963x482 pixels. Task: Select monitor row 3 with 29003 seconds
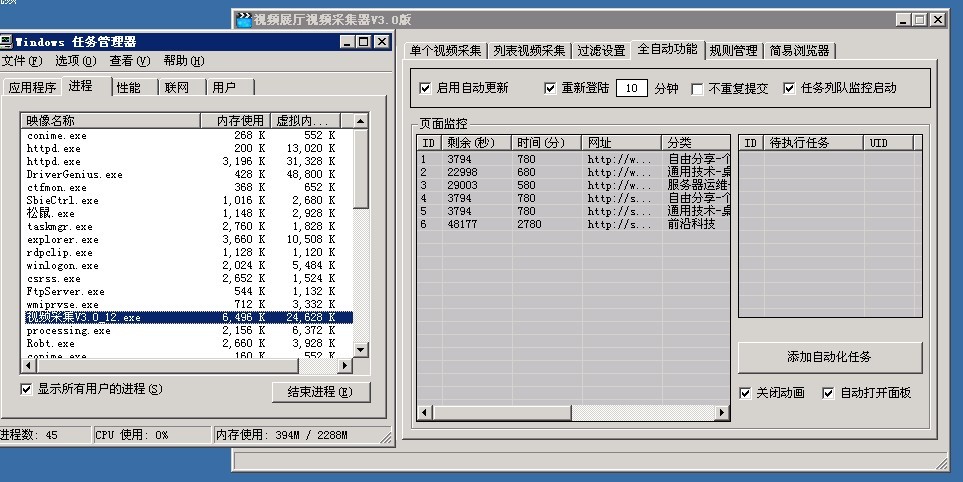574,185
